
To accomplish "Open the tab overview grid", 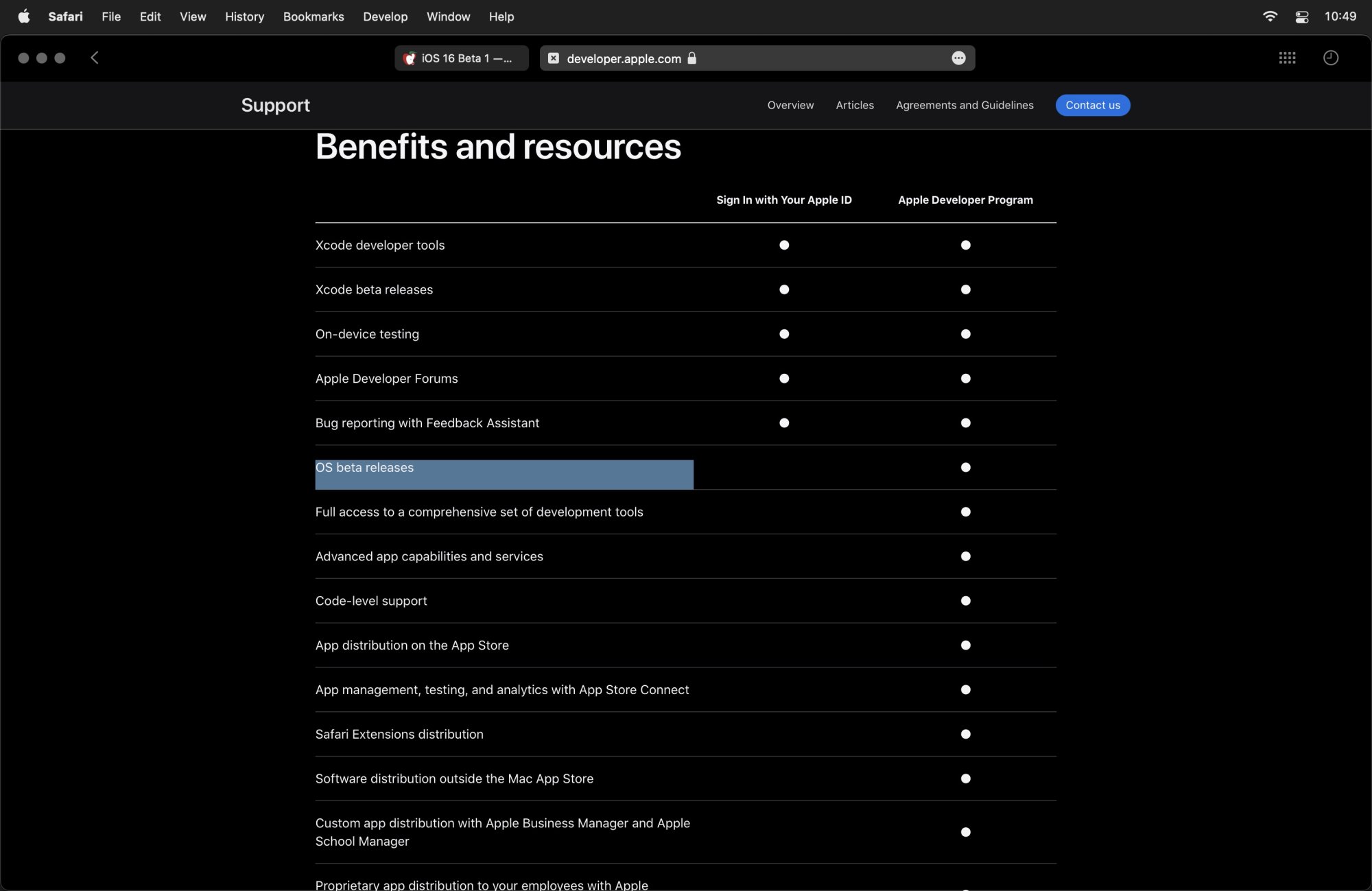I will [x=1288, y=58].
